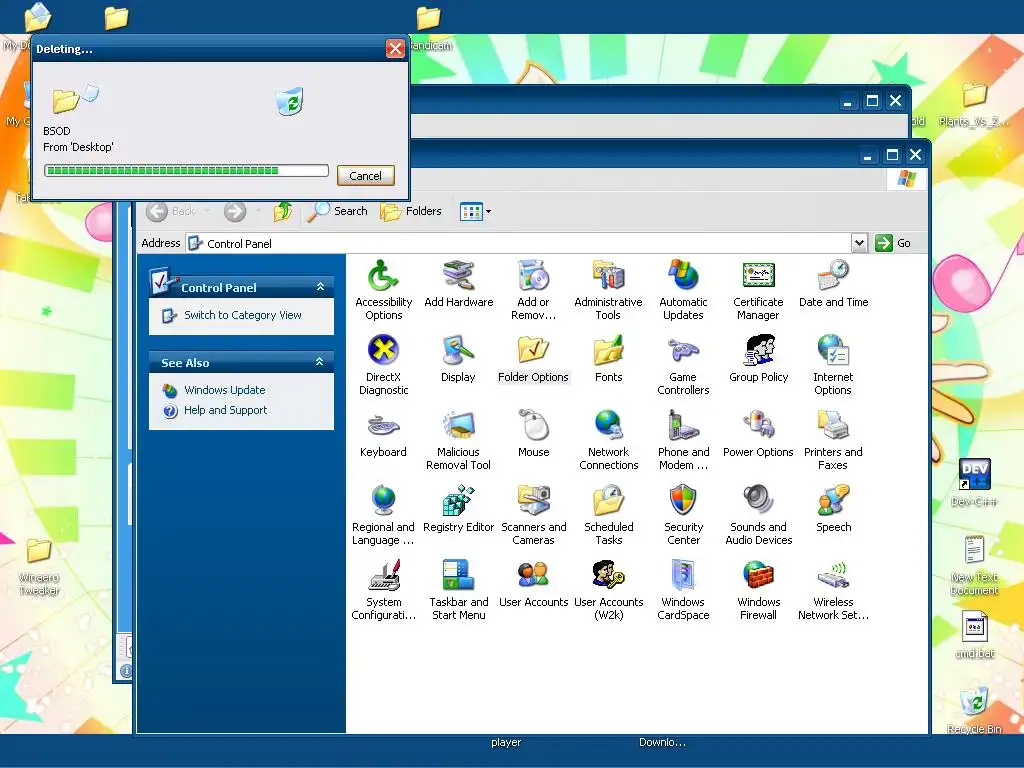Select Dev-C++ desktop shortcut
Image resolution: width=1024 pixels, height=768 pixels.
coord(974,483)
